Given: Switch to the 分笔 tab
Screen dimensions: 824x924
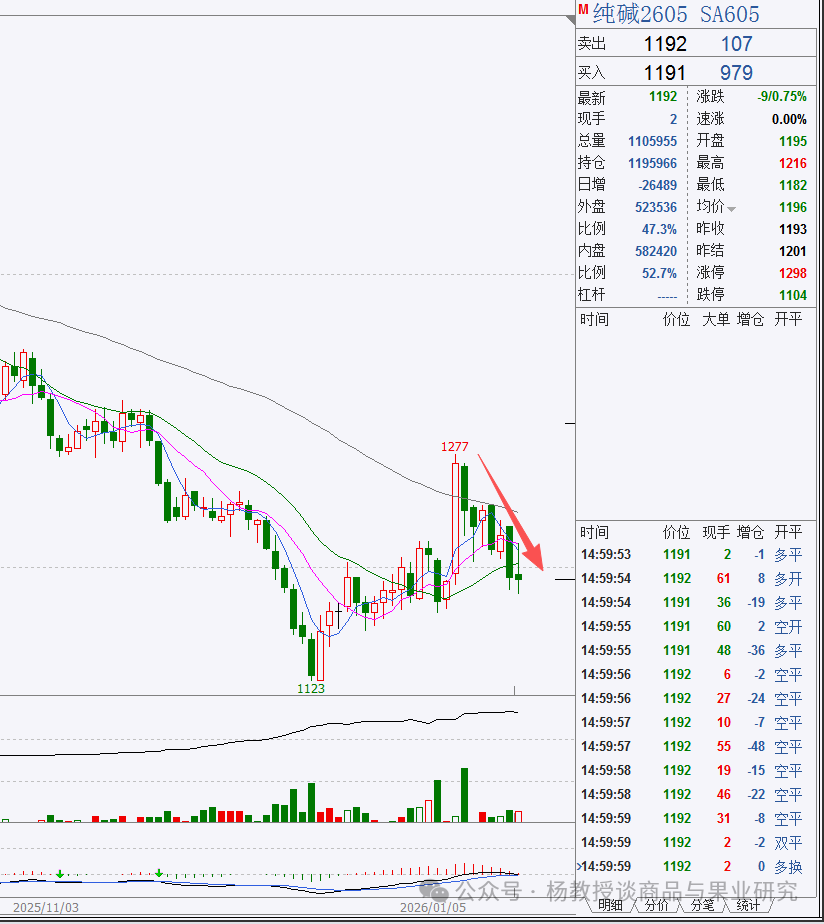Looking at the screenshot, I should click(702, 905).
